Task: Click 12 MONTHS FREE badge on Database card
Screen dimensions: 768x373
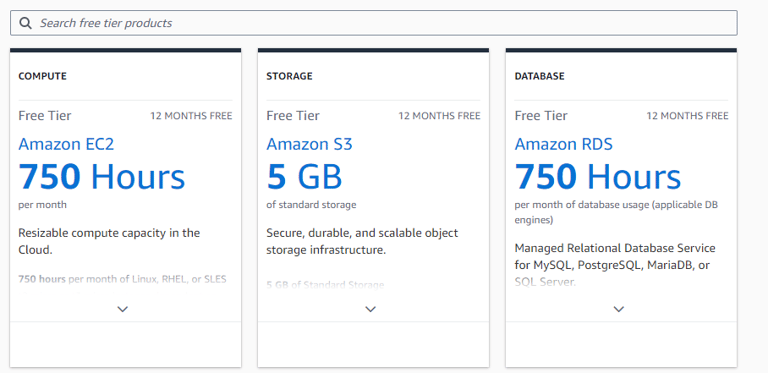Action: click(687, 116)
